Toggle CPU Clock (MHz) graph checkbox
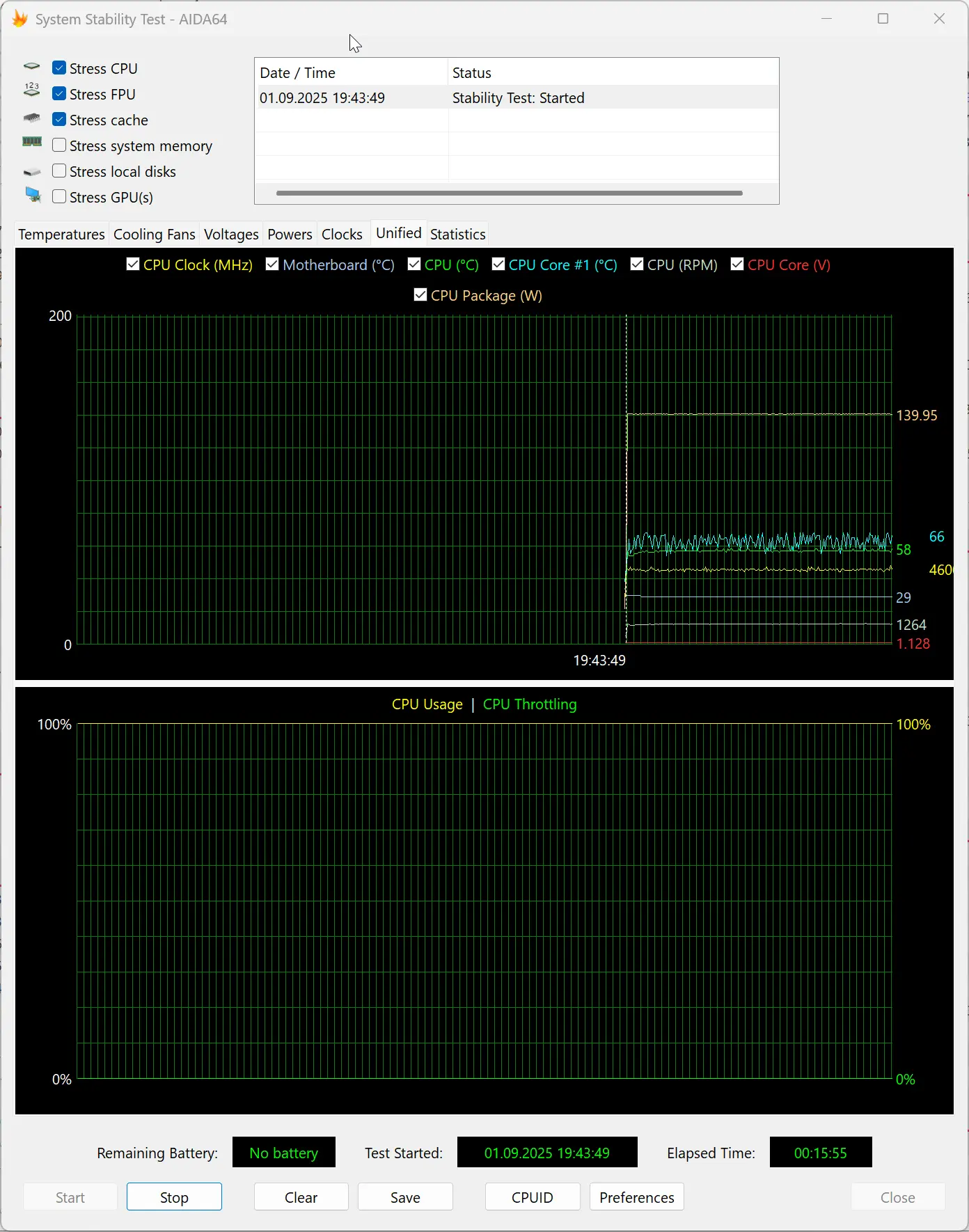Screen dimensions: 969x1232 [133, 264]
